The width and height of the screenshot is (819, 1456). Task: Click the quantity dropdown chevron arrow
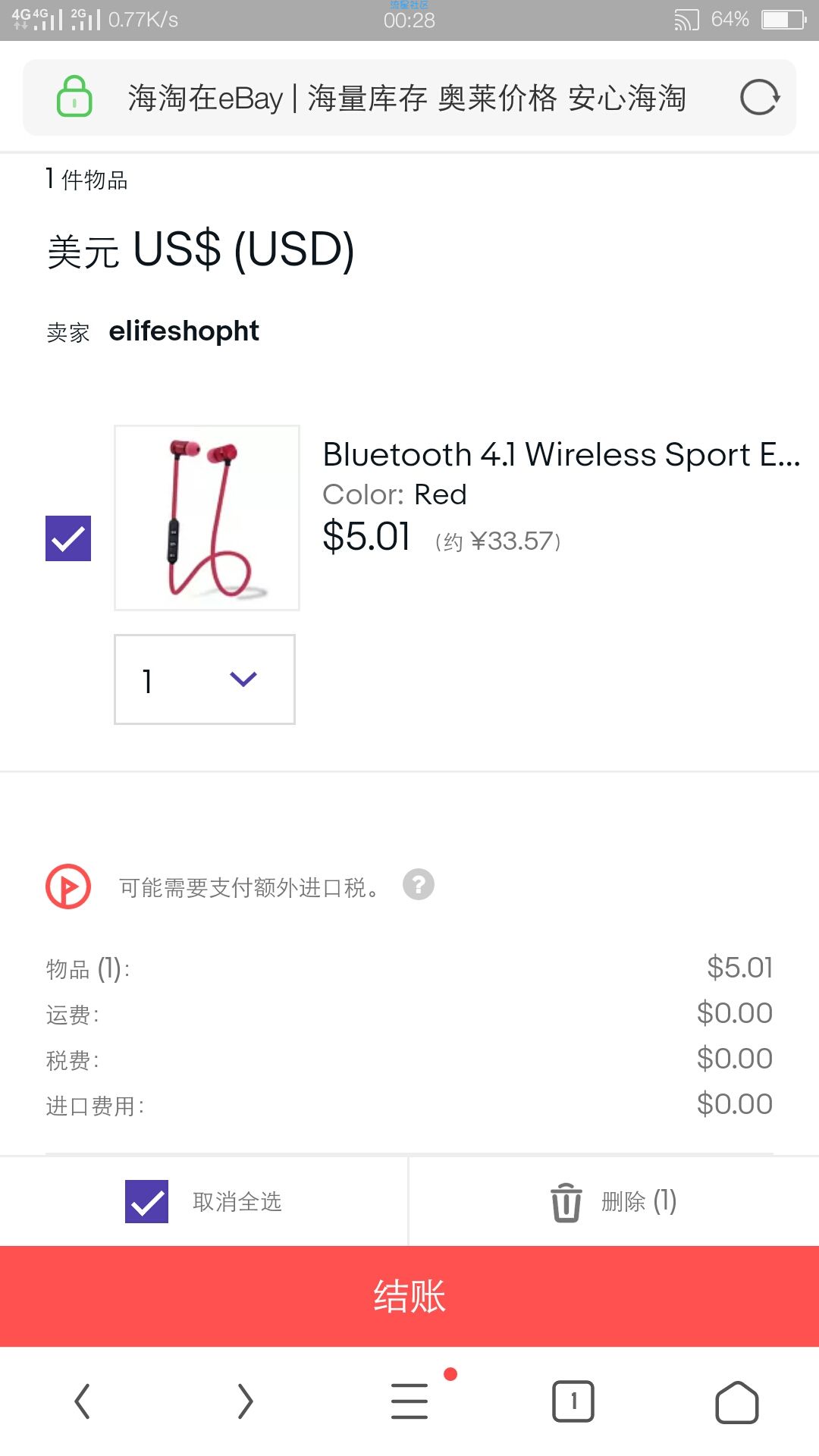pyautogui.click(x=243, y=679)
